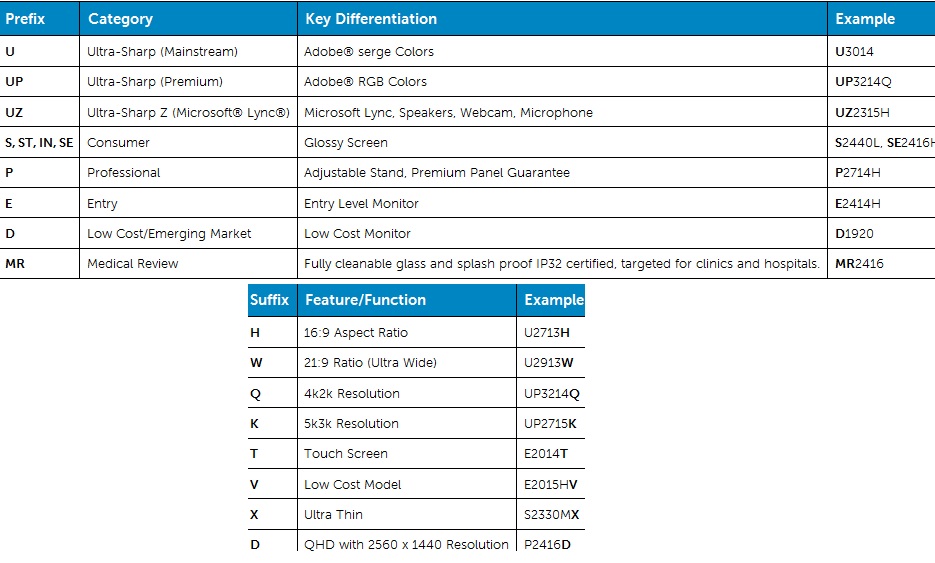Click 'Microsoft Lync, Speakers, Webcam, Microphone' text
The width and height of the screenshot is (935, 563).
point(448,113)
